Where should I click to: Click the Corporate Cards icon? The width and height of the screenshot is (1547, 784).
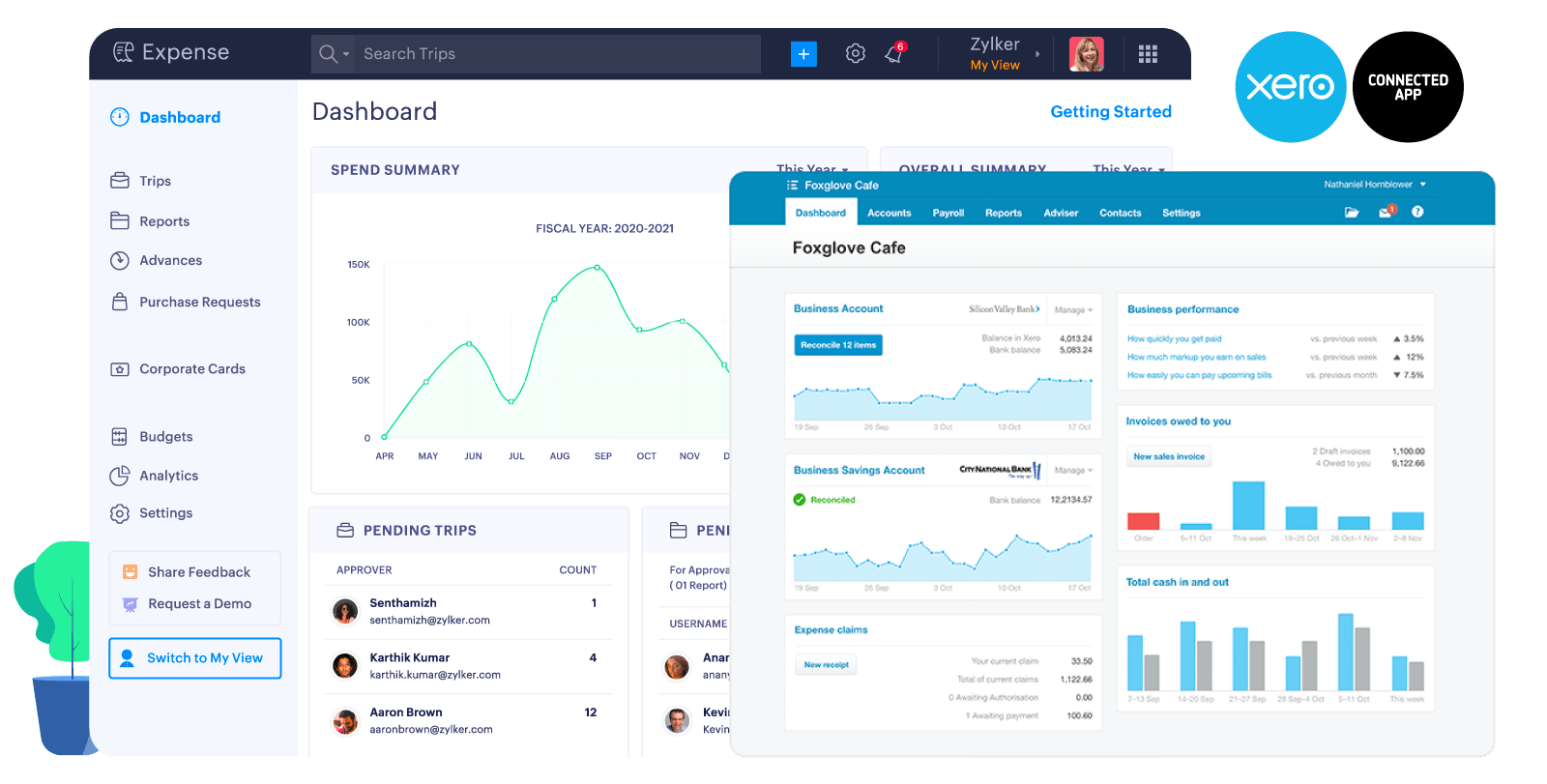coord(120,369)
